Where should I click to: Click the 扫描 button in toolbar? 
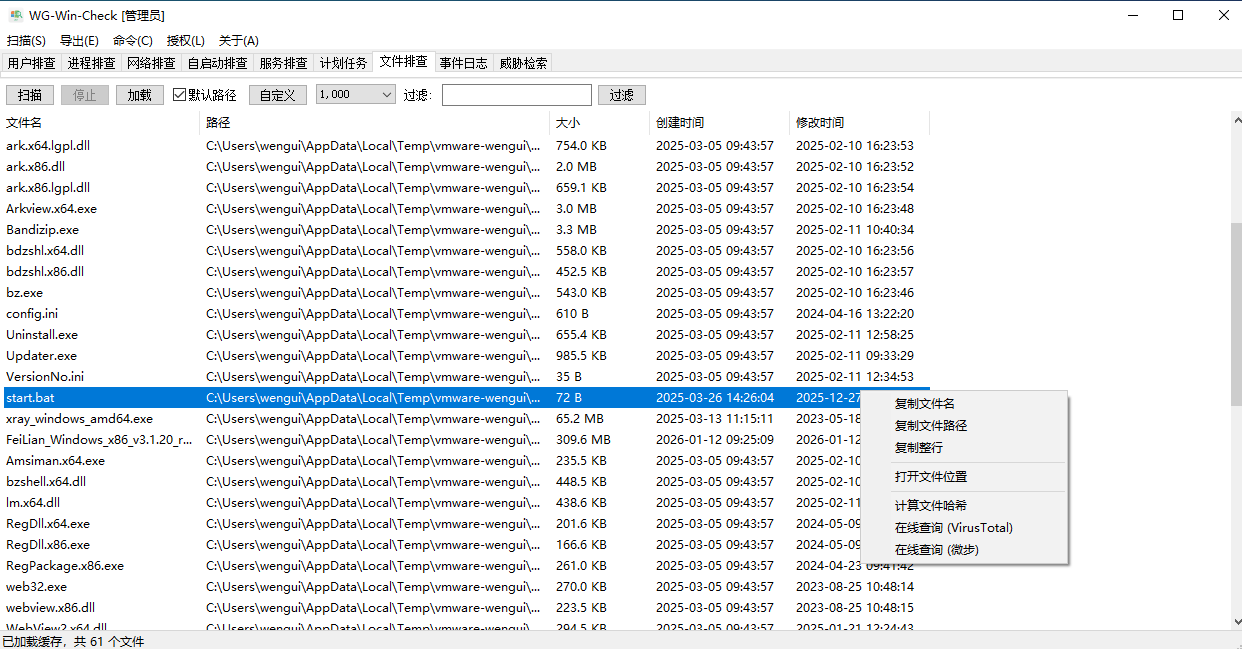pos(30,95)
